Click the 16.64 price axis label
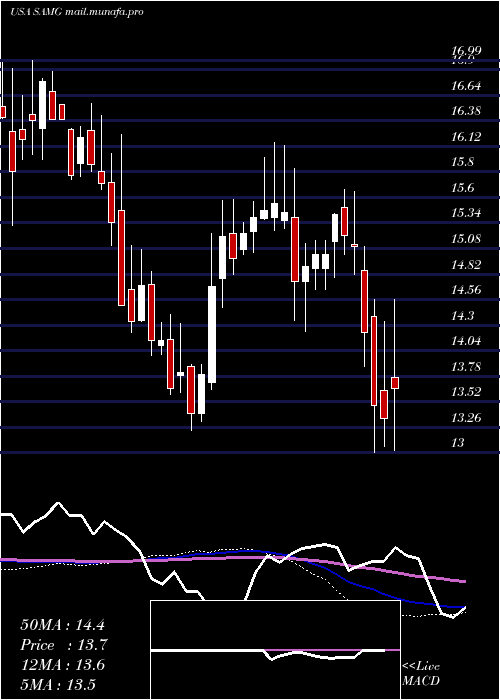The width and height of the screenshot is (500, 700). (466, 85)
